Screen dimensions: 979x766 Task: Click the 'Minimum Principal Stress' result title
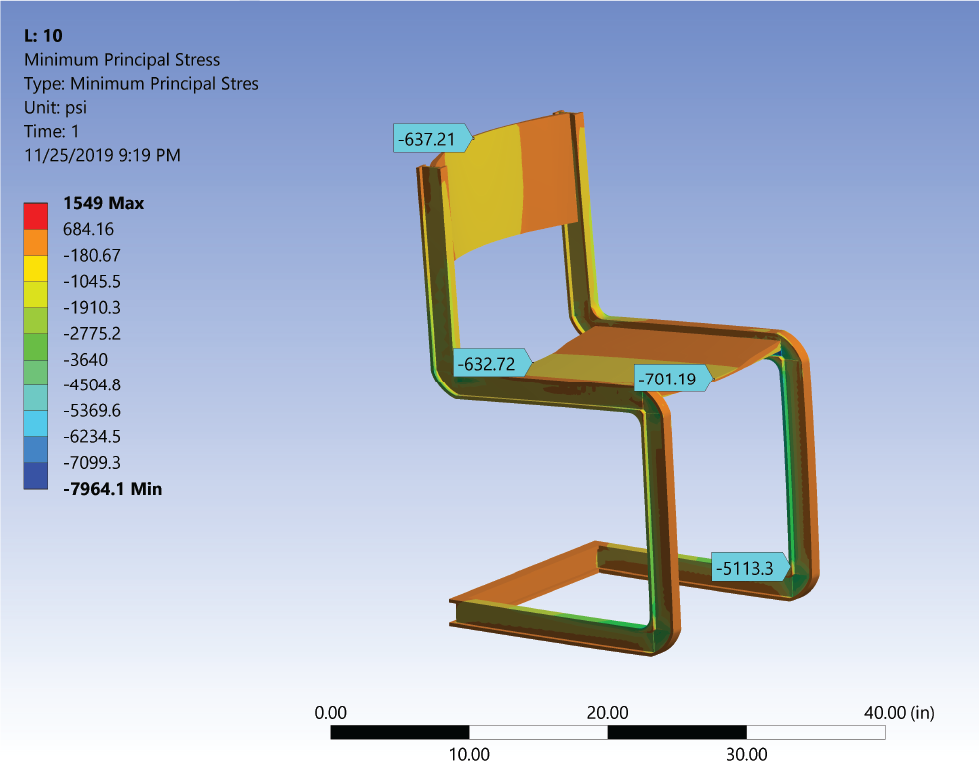122,60
